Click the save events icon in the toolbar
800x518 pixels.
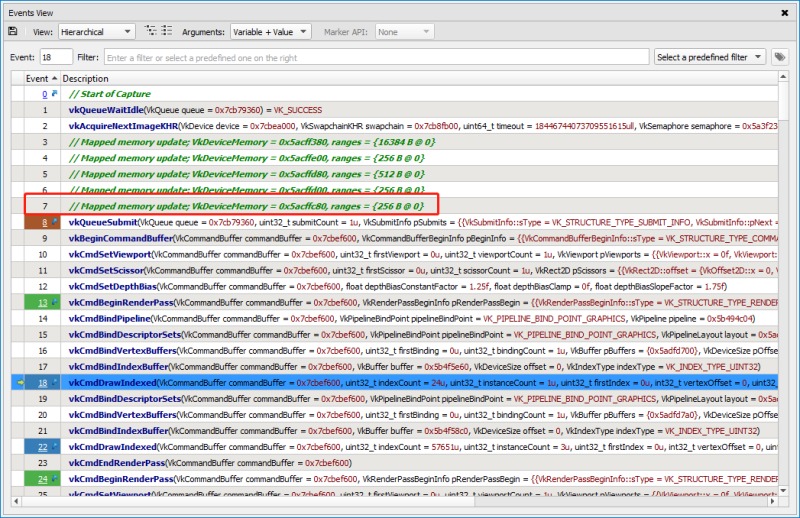(13, 32)
